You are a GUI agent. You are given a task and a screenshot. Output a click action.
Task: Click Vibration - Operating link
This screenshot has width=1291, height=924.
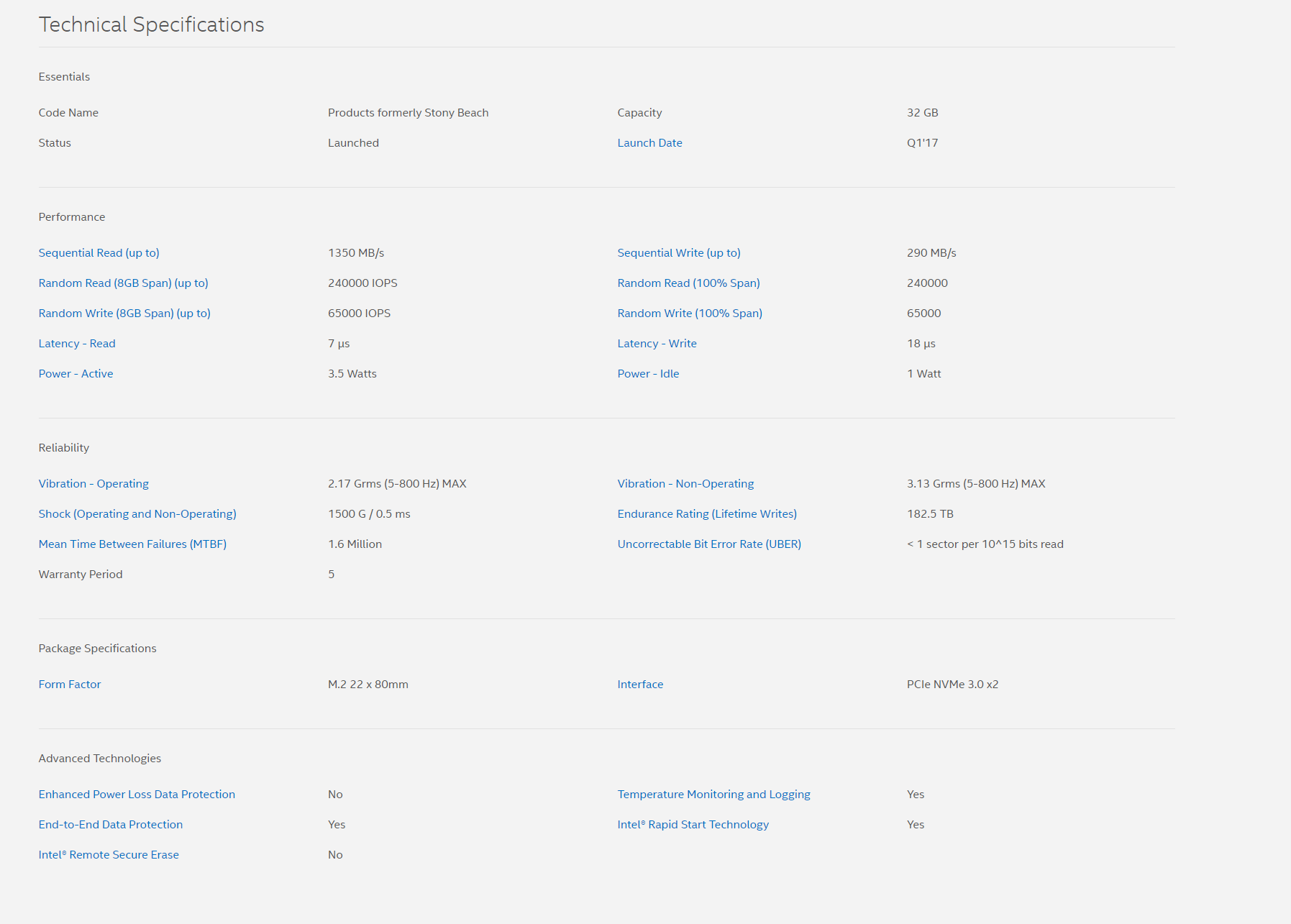93,484
